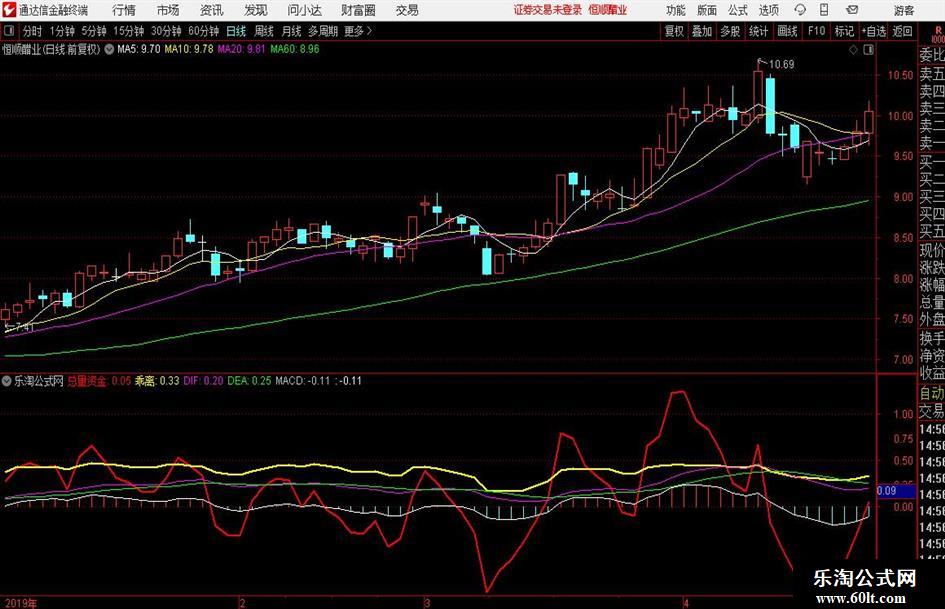Open the 财富圈 menu
Screen dimensions: 945x609
pyautogui.click(x=358, y=10)
